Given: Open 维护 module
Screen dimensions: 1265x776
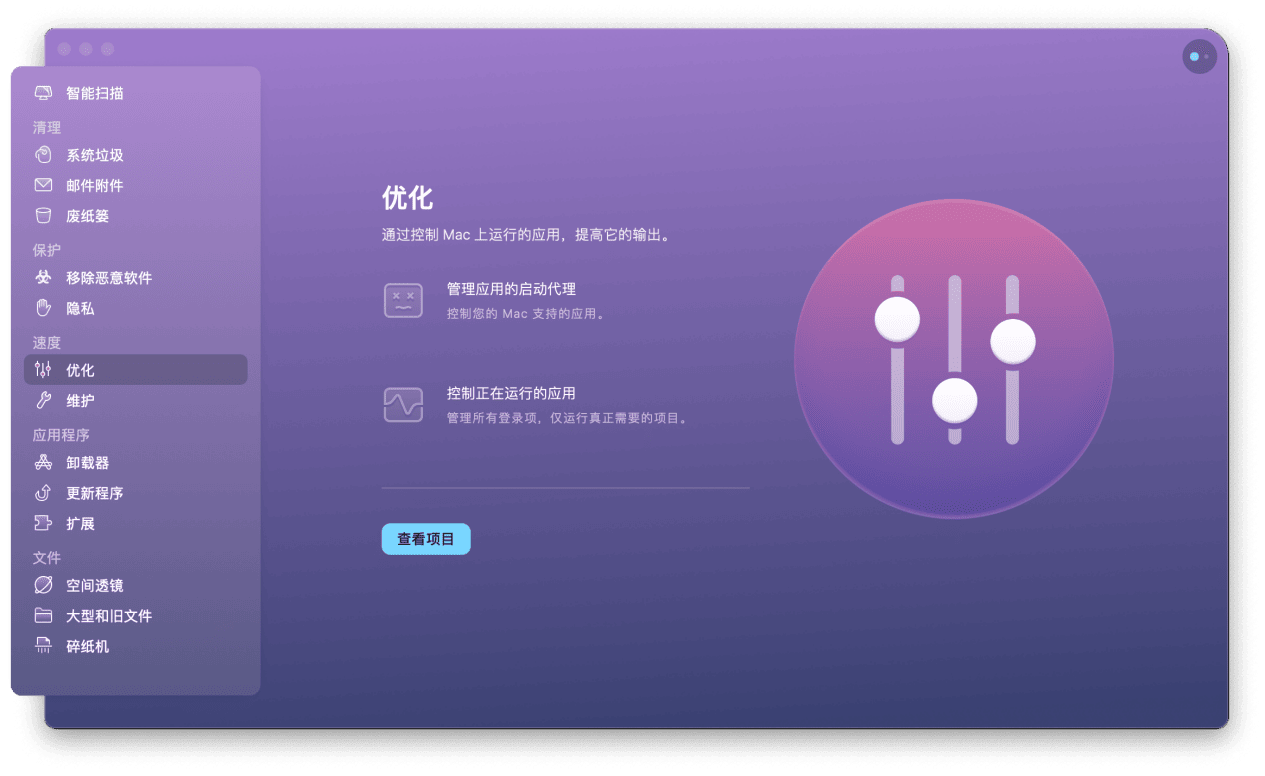Looking at the screenshot, I should coord(136,400).
